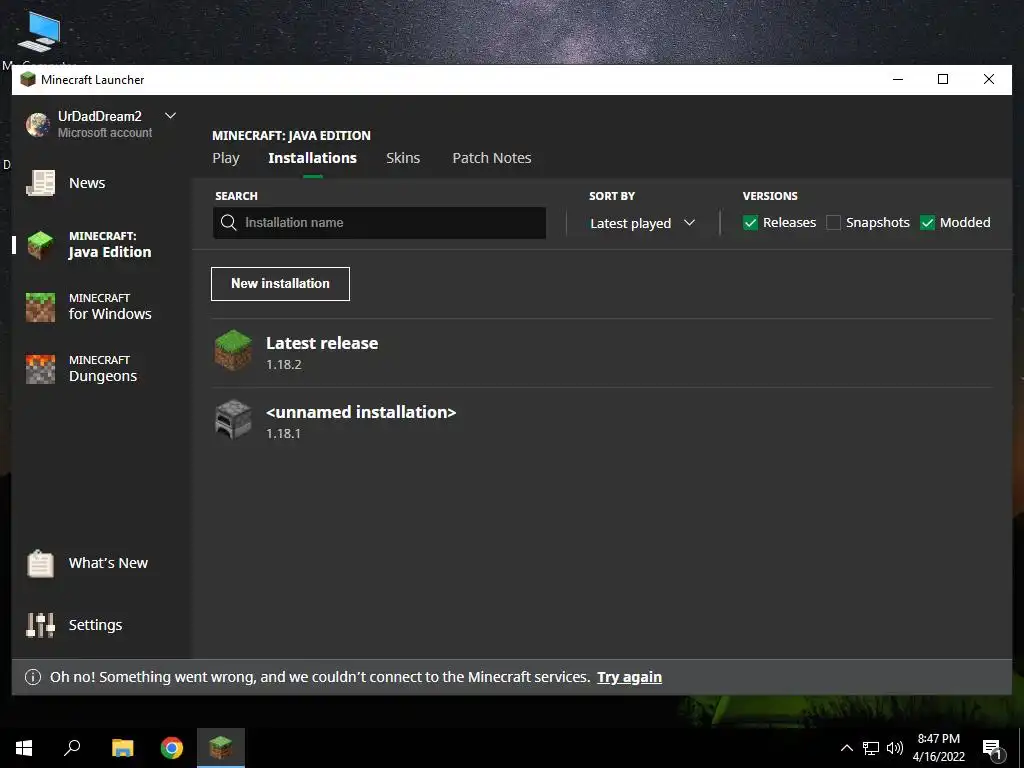Screen dimensions: 1024x768
Task: Open taskbar Search magnifier
Action: click(72, 748)
